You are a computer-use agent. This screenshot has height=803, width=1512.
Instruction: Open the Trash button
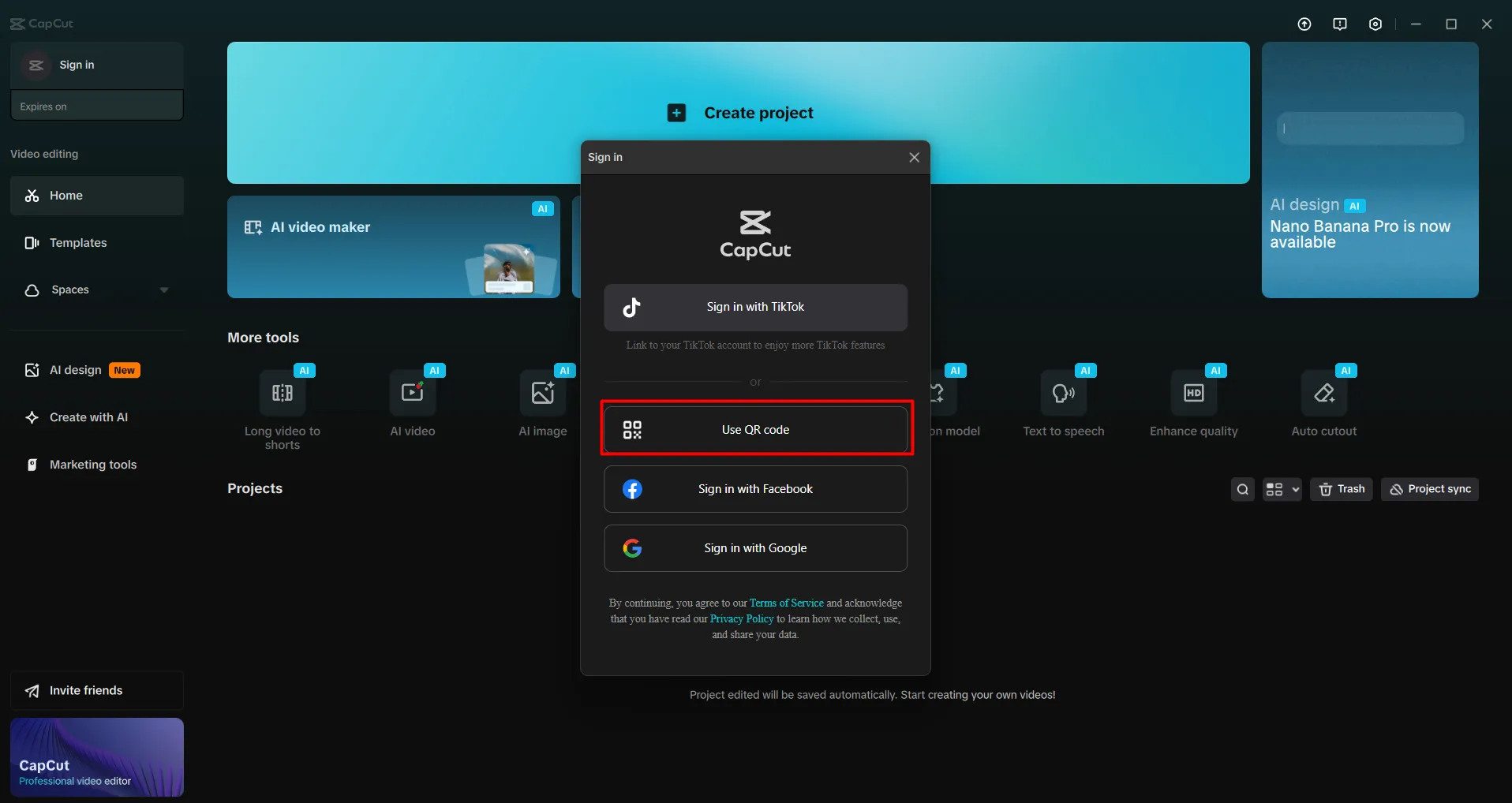point(1342,489)
